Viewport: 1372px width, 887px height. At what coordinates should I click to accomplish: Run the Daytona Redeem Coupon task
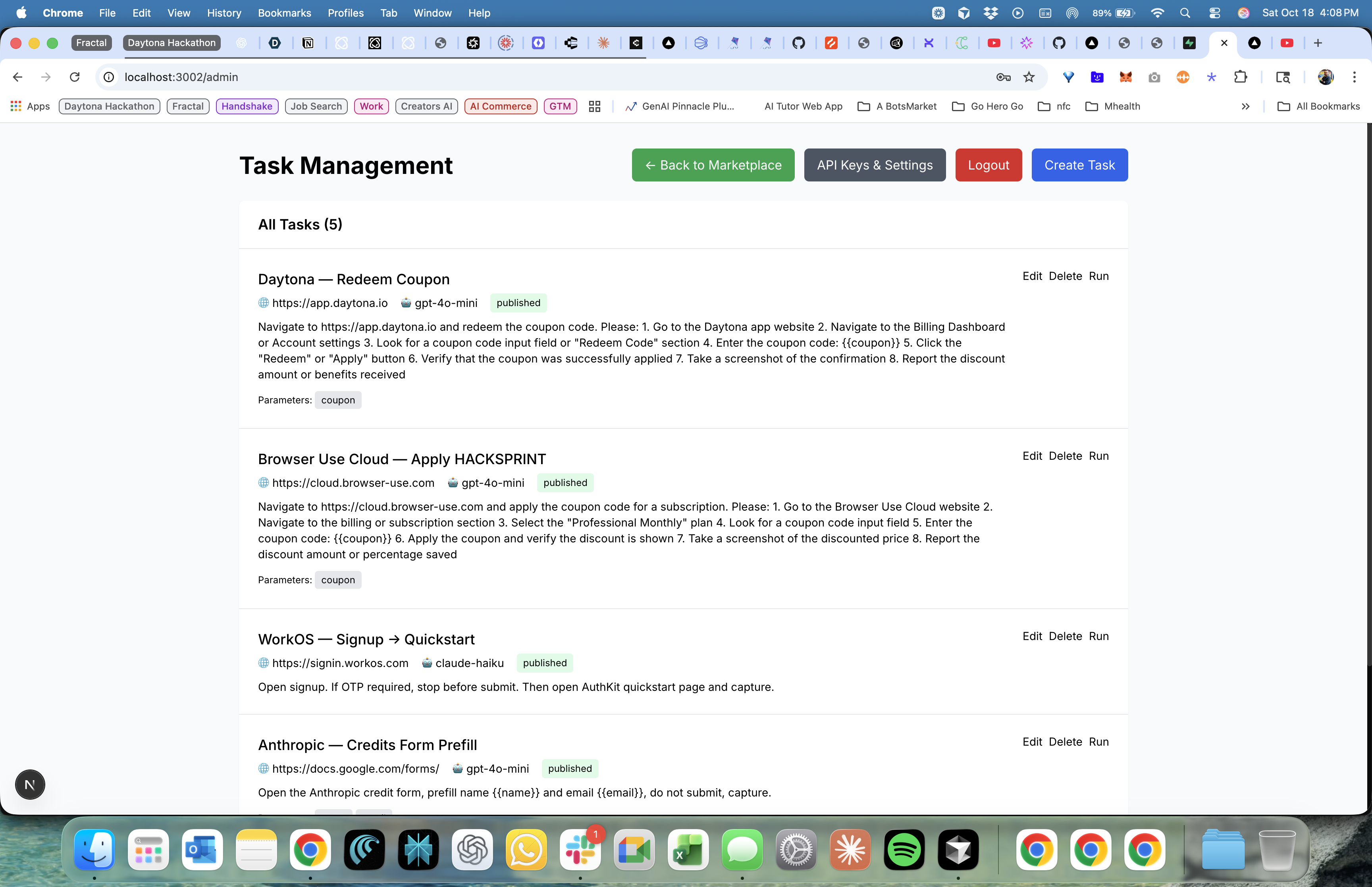click(x=1098, y=276)
